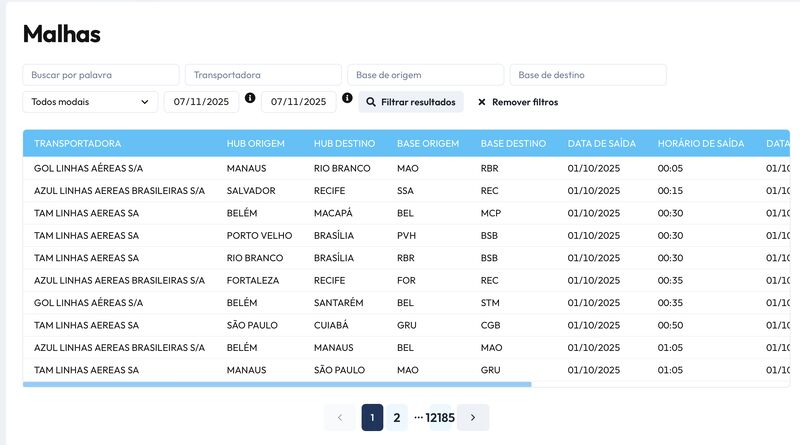800x445 pixels.
Task: Click the CGB base destino cell
Action: click(x=490, y=326)
